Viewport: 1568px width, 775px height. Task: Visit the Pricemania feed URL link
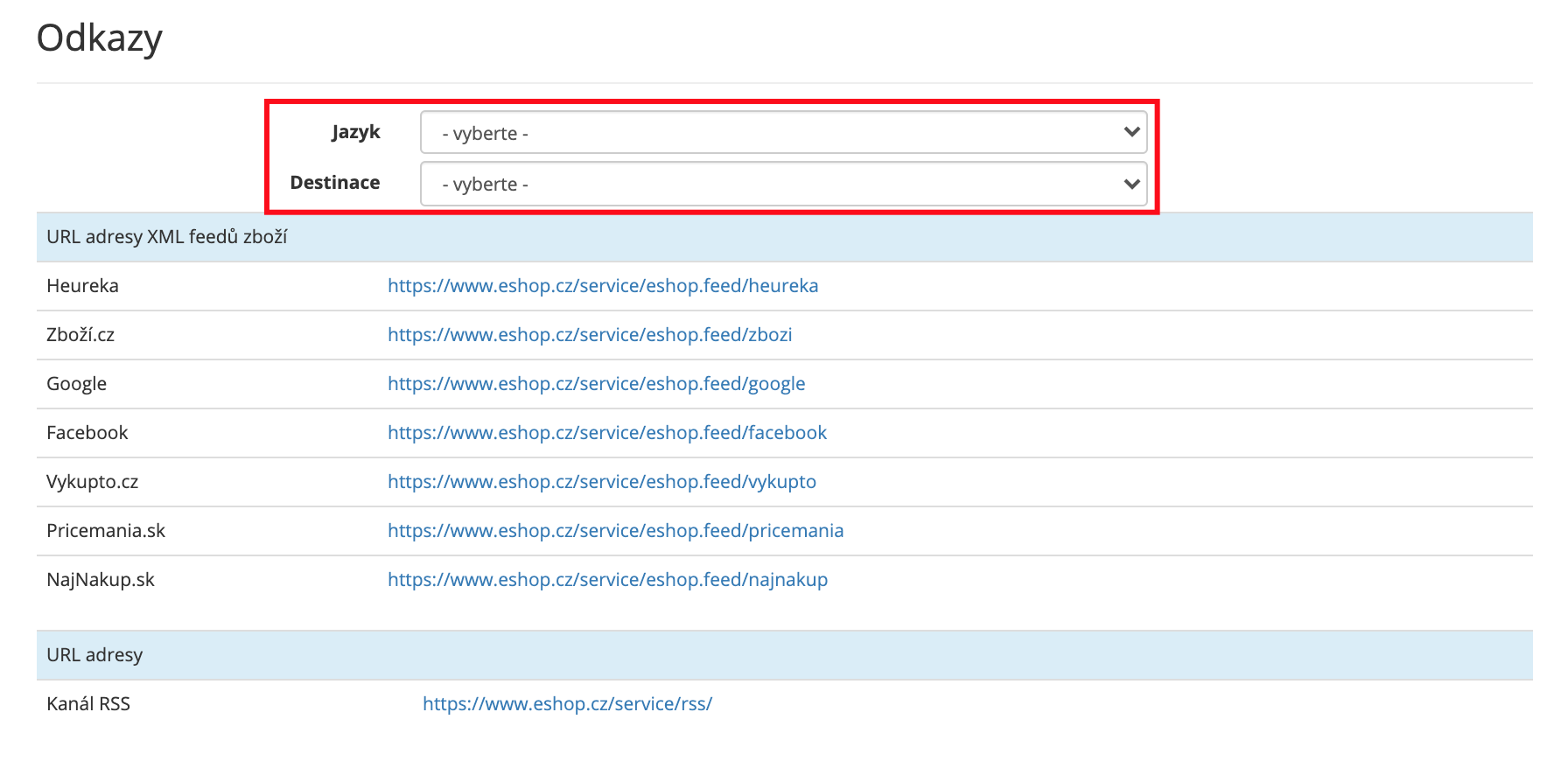point(615,531)
